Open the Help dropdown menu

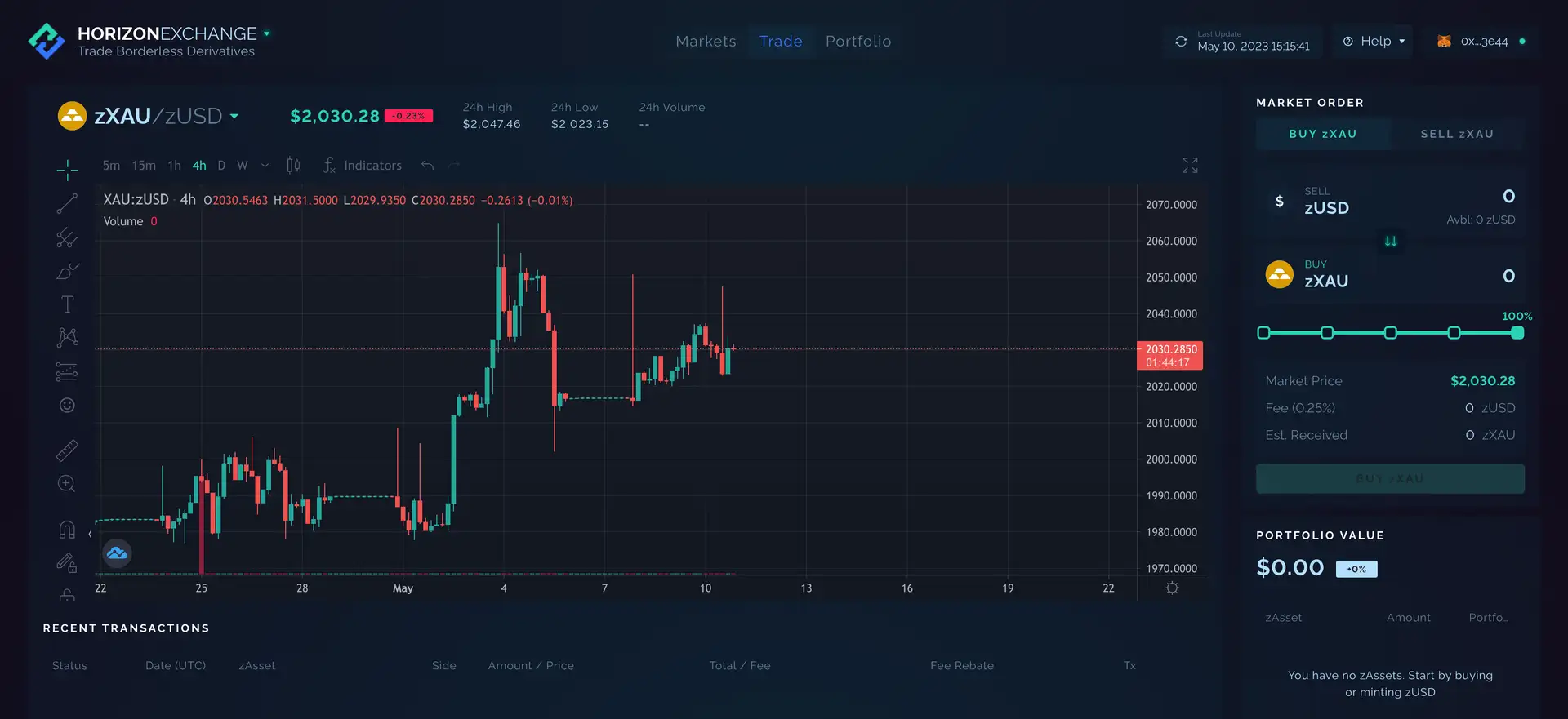[1374, 42]
